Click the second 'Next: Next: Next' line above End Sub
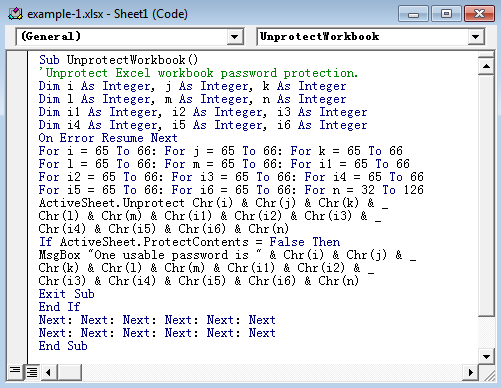 (157, 333)
